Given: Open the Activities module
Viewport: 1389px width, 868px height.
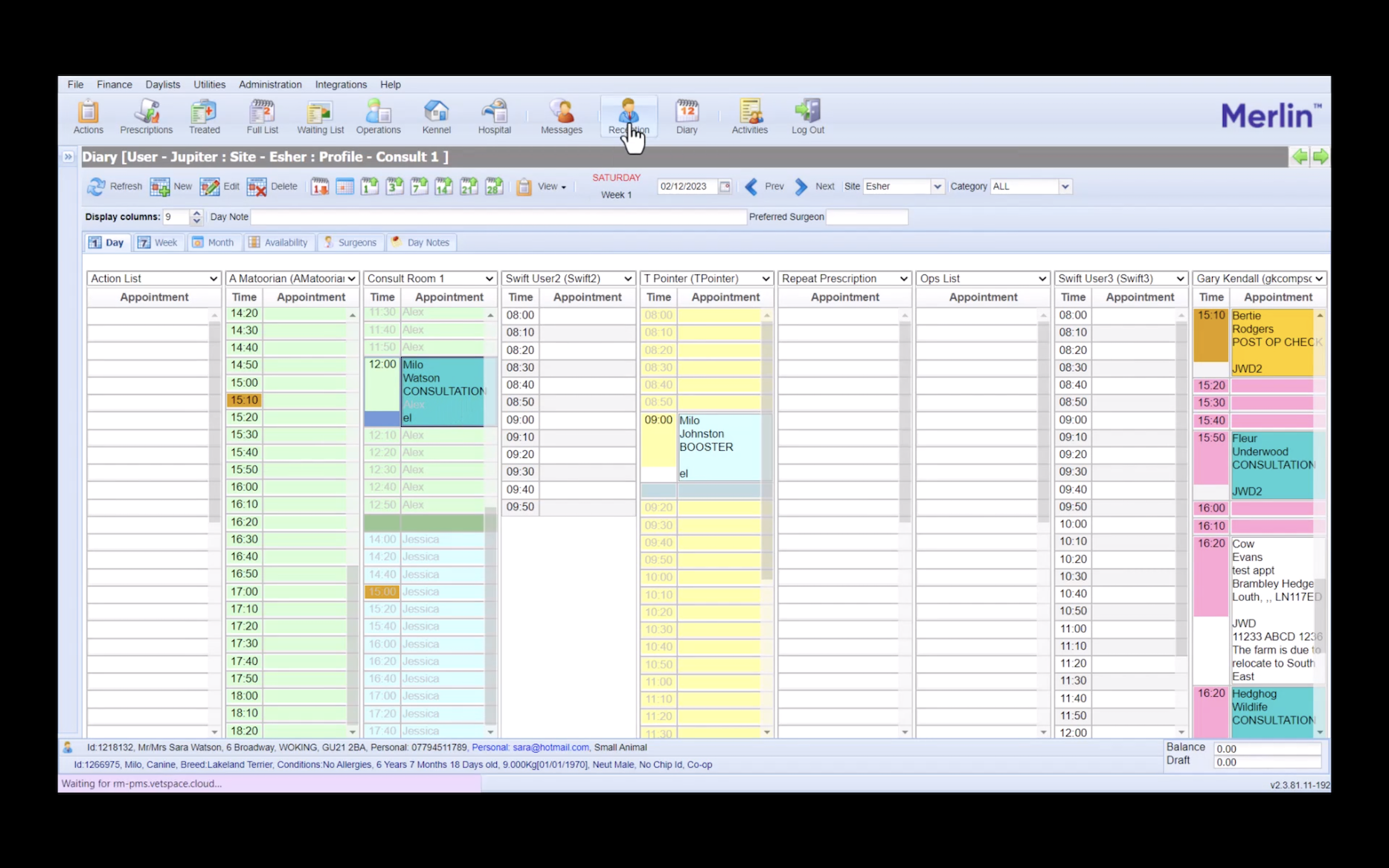Looking at the screenshot, I should pos(749,117).
